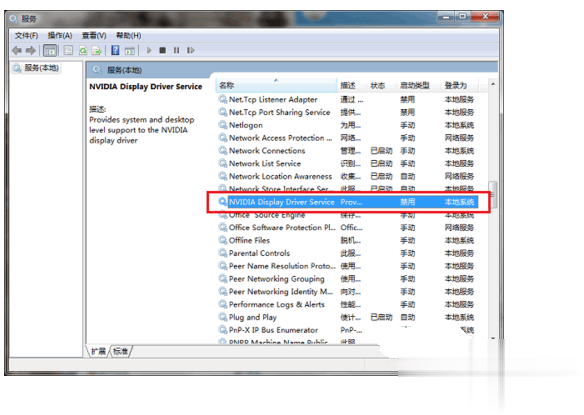Image resolution: width=584 pixels, height=415 pixels.
Task: Switch to the 标准 tab
Action: [x=120, y=351]
